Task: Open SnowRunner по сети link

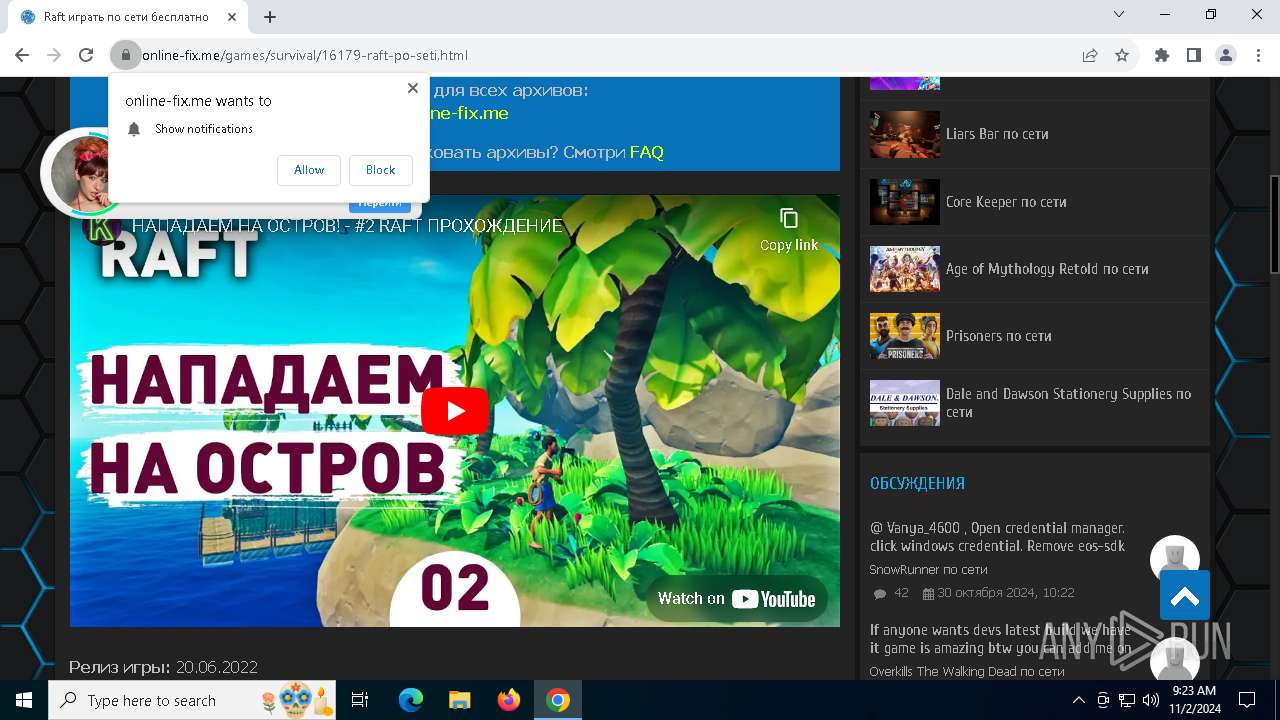Action: pos(928,570)
